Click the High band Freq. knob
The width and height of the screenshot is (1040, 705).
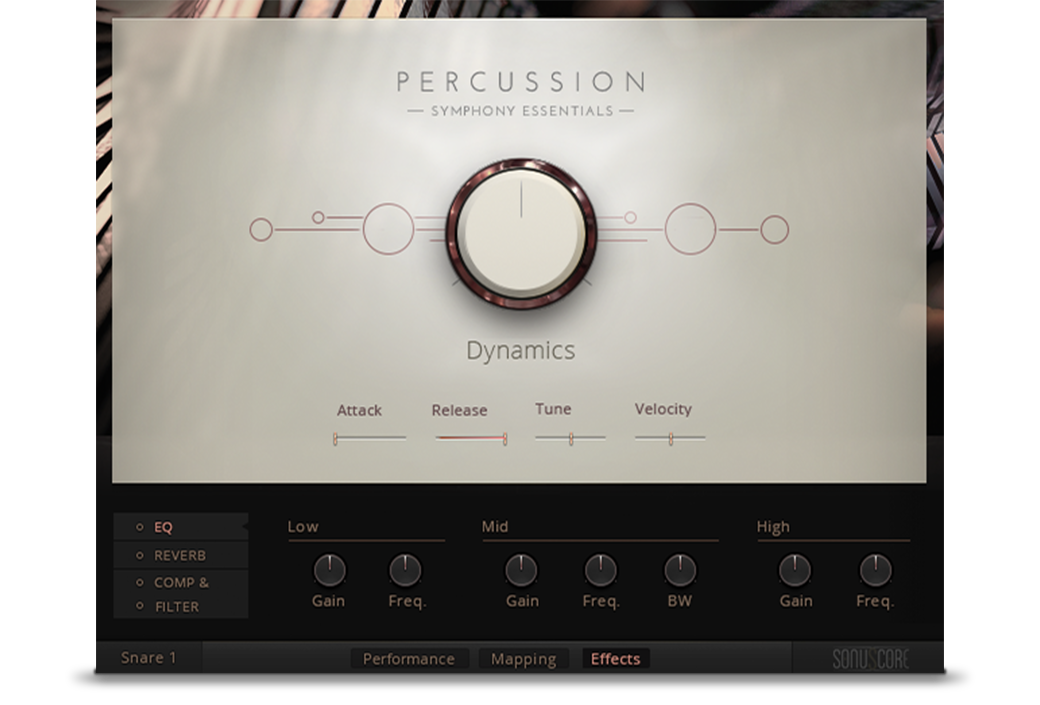pyautogui.click(x=876, y=570)
